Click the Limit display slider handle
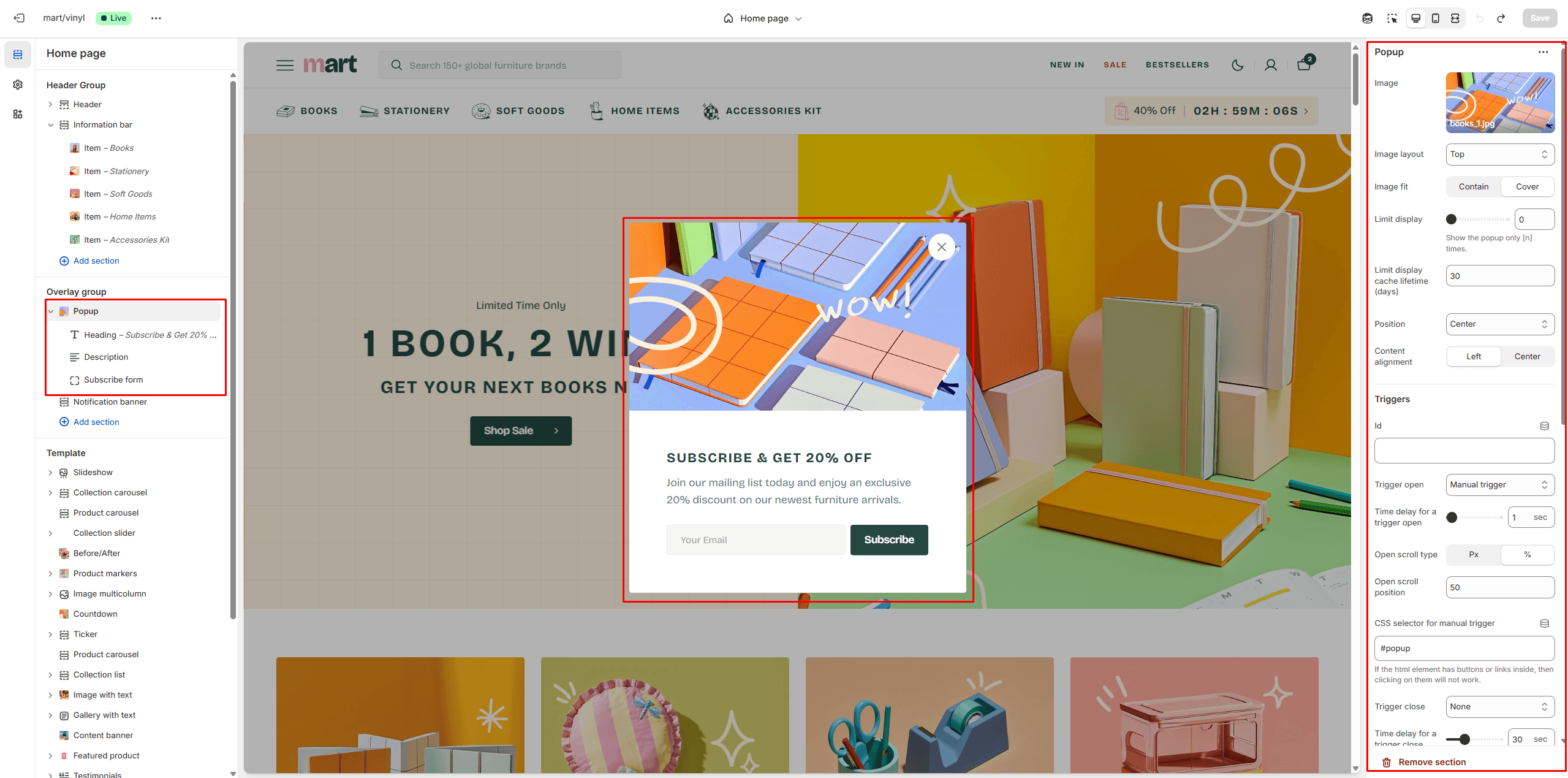This screenshot has height=778, width=1568. [1451, 219]
